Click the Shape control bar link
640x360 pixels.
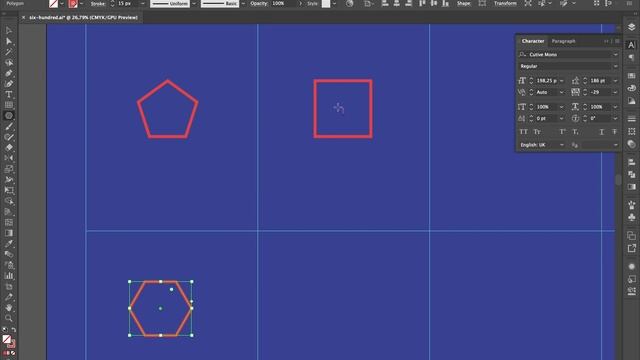pos(463,3)
